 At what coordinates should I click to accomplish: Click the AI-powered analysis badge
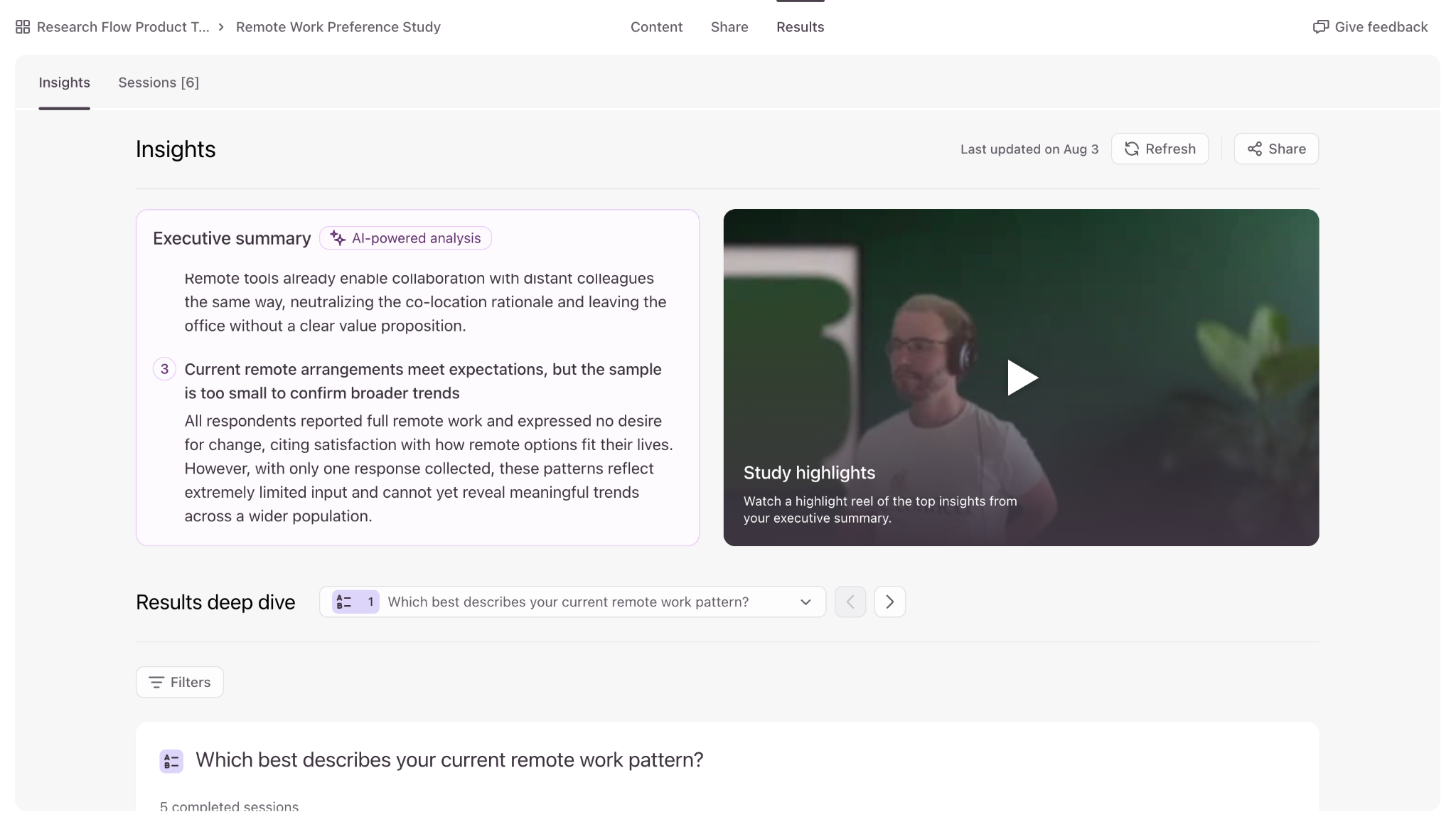(405, 238)
